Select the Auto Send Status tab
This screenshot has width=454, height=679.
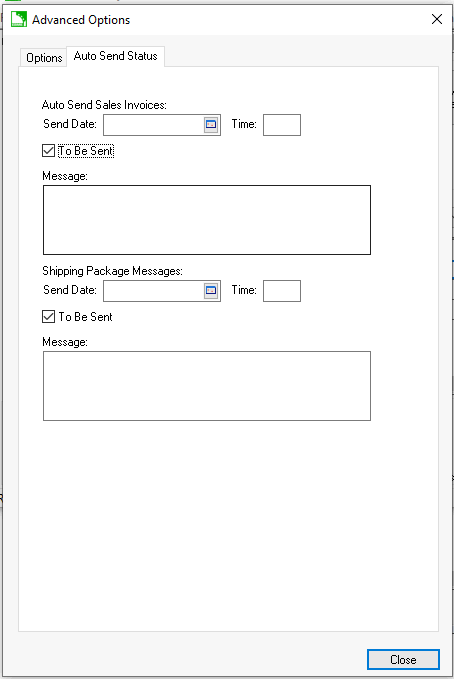[x=115, y=56]
